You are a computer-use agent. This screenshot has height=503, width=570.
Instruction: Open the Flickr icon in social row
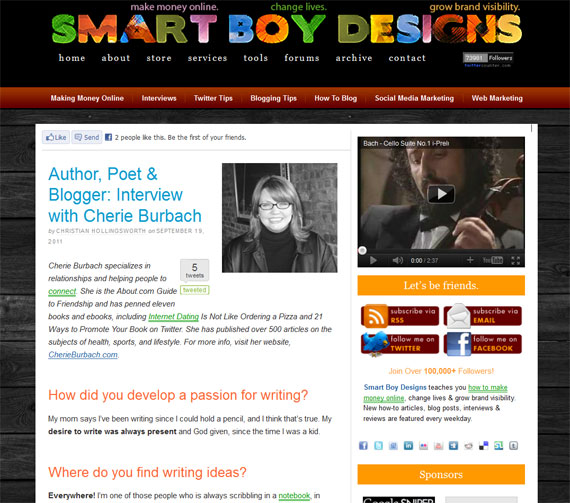(424, 446)
